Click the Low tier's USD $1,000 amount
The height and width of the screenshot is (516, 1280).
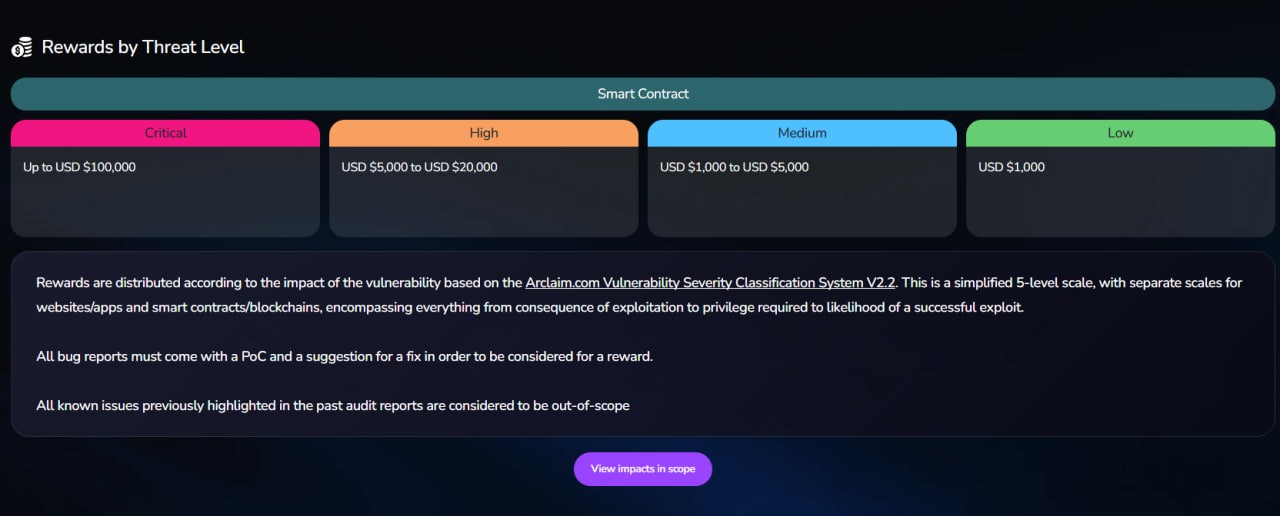[1011, 167]
